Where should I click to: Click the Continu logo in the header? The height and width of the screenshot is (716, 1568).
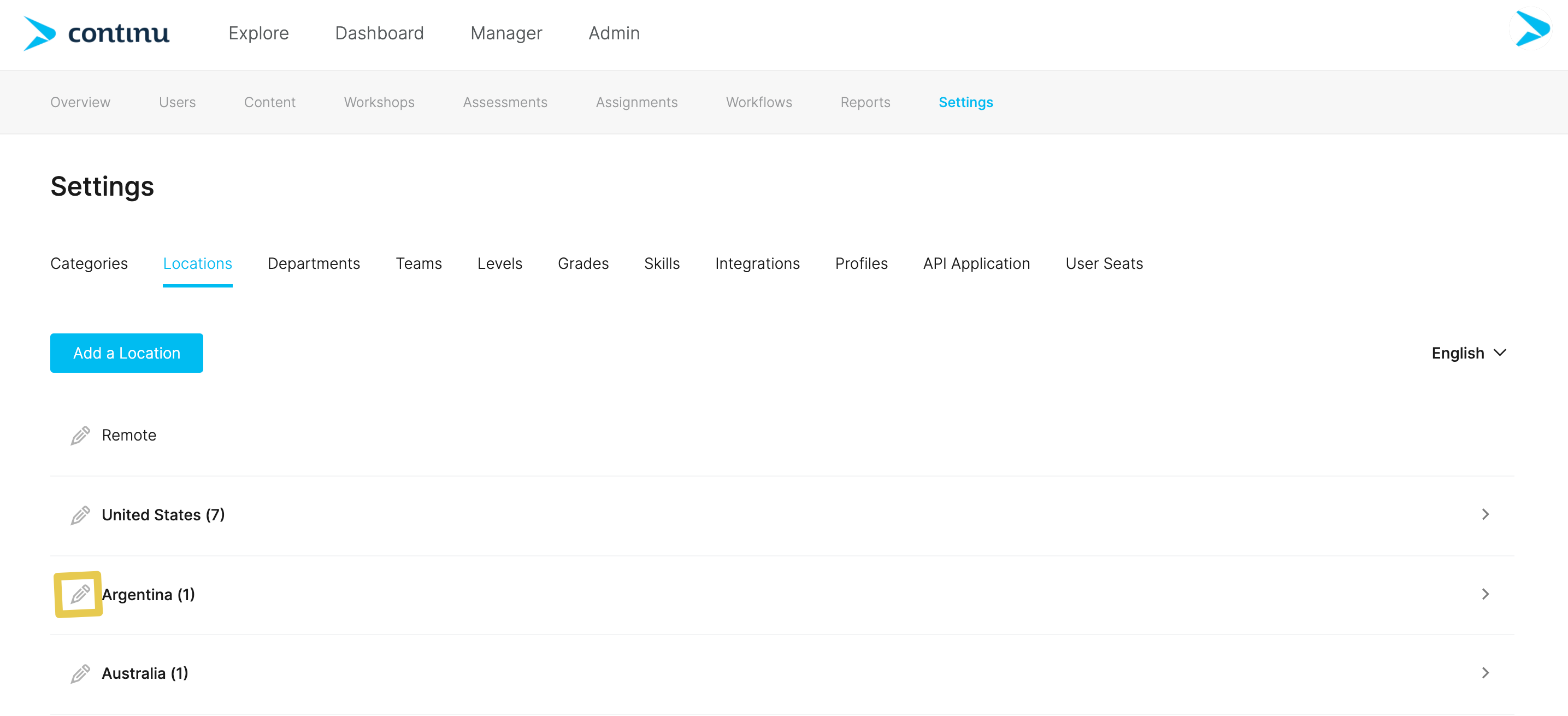point(96,33)
